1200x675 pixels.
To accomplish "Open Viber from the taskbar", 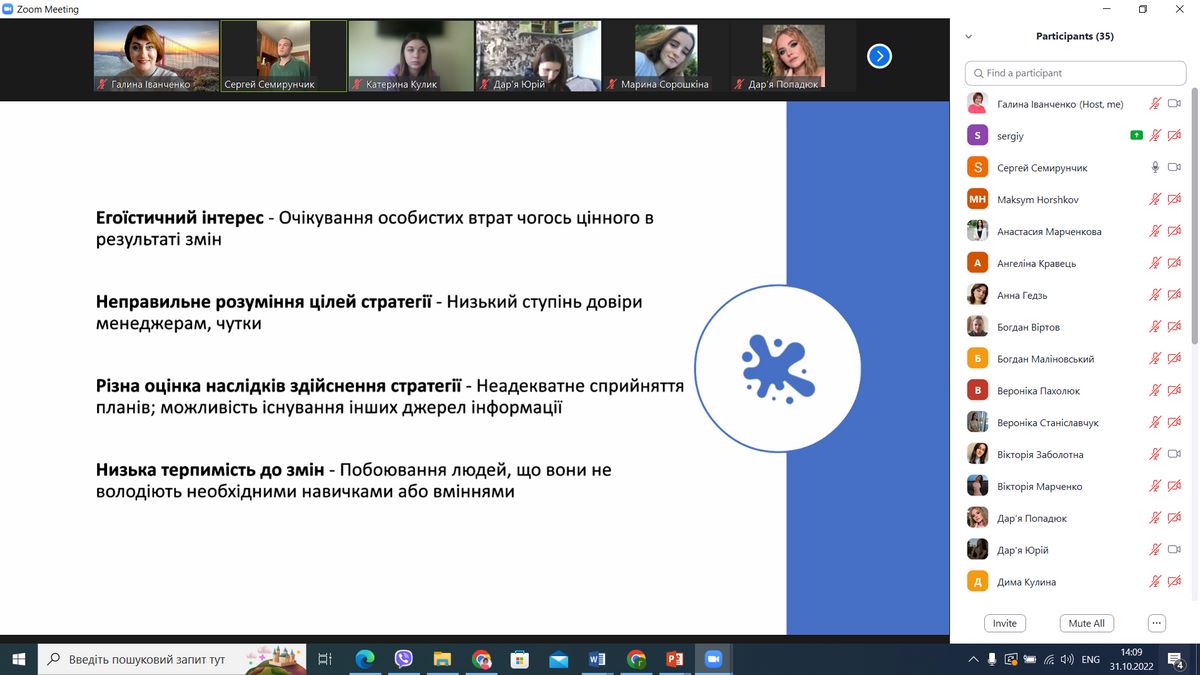I will coord(404,659).
